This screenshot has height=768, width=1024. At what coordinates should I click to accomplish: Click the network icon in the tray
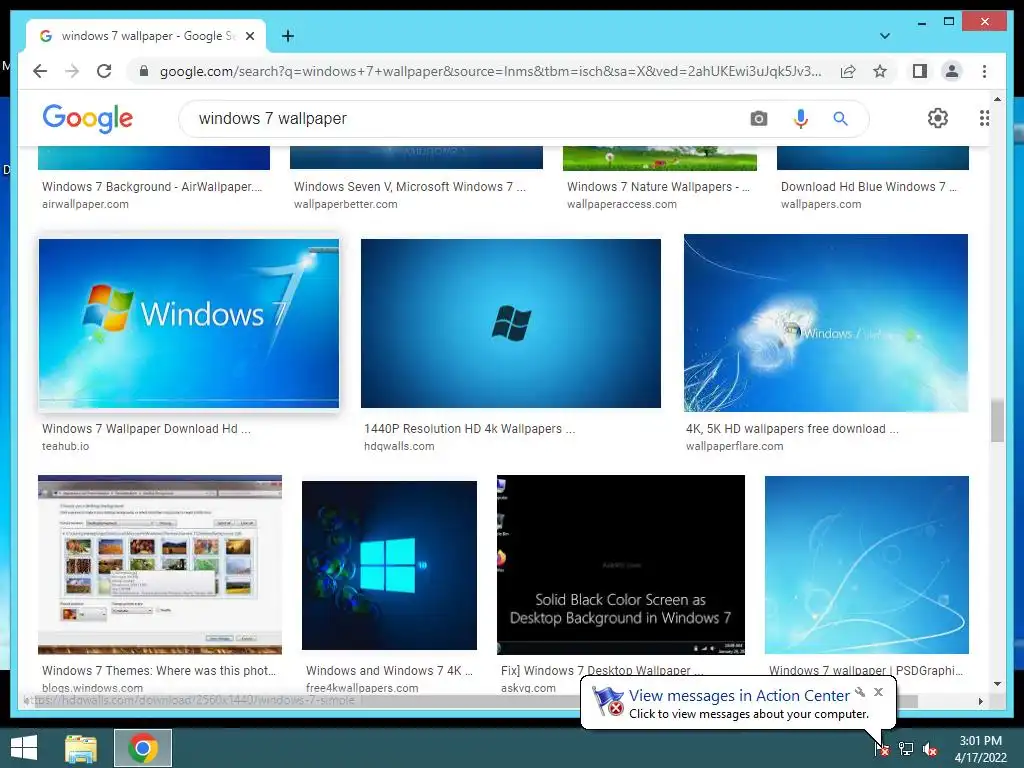906,748
